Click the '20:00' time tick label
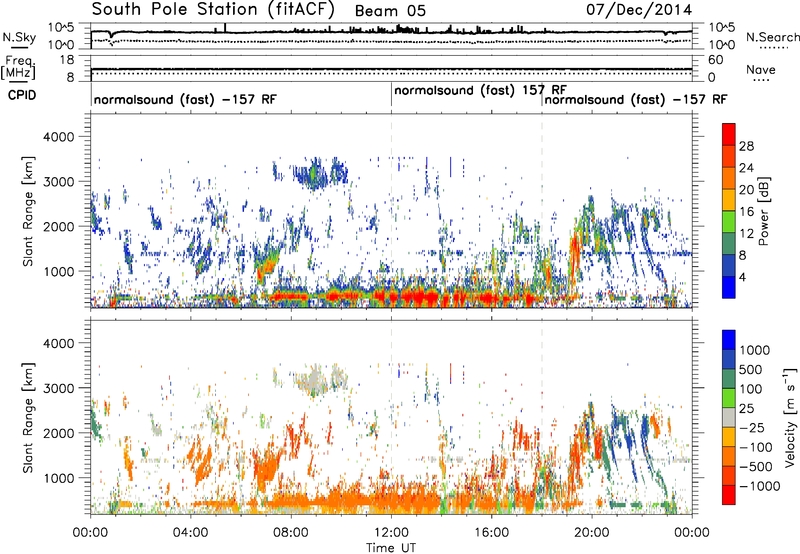 [592, 533]
